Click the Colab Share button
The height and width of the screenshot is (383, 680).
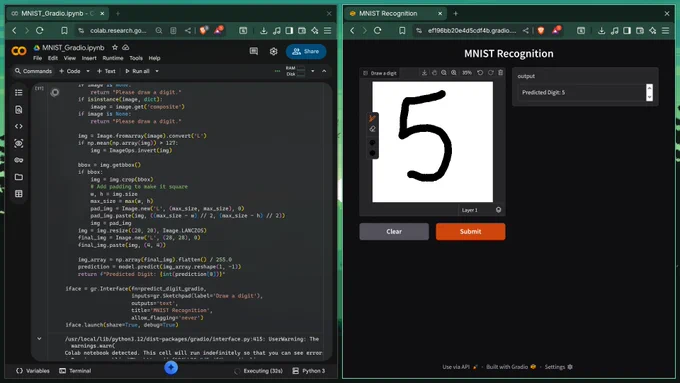[306, 52]
